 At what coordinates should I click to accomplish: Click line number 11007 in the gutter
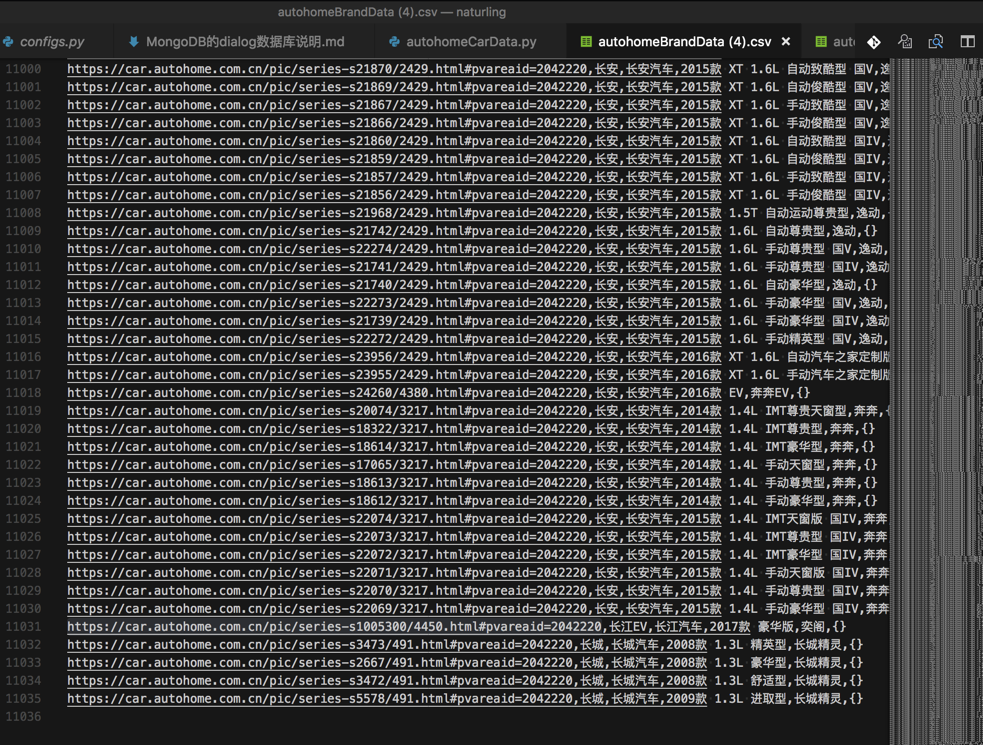(23, 195)
